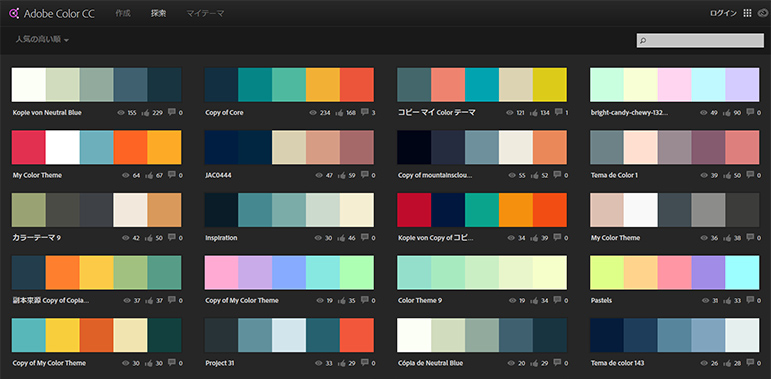Go to the マイテーマ tab
The height and width of the screenshot is (379, 771).
point(205,13)
